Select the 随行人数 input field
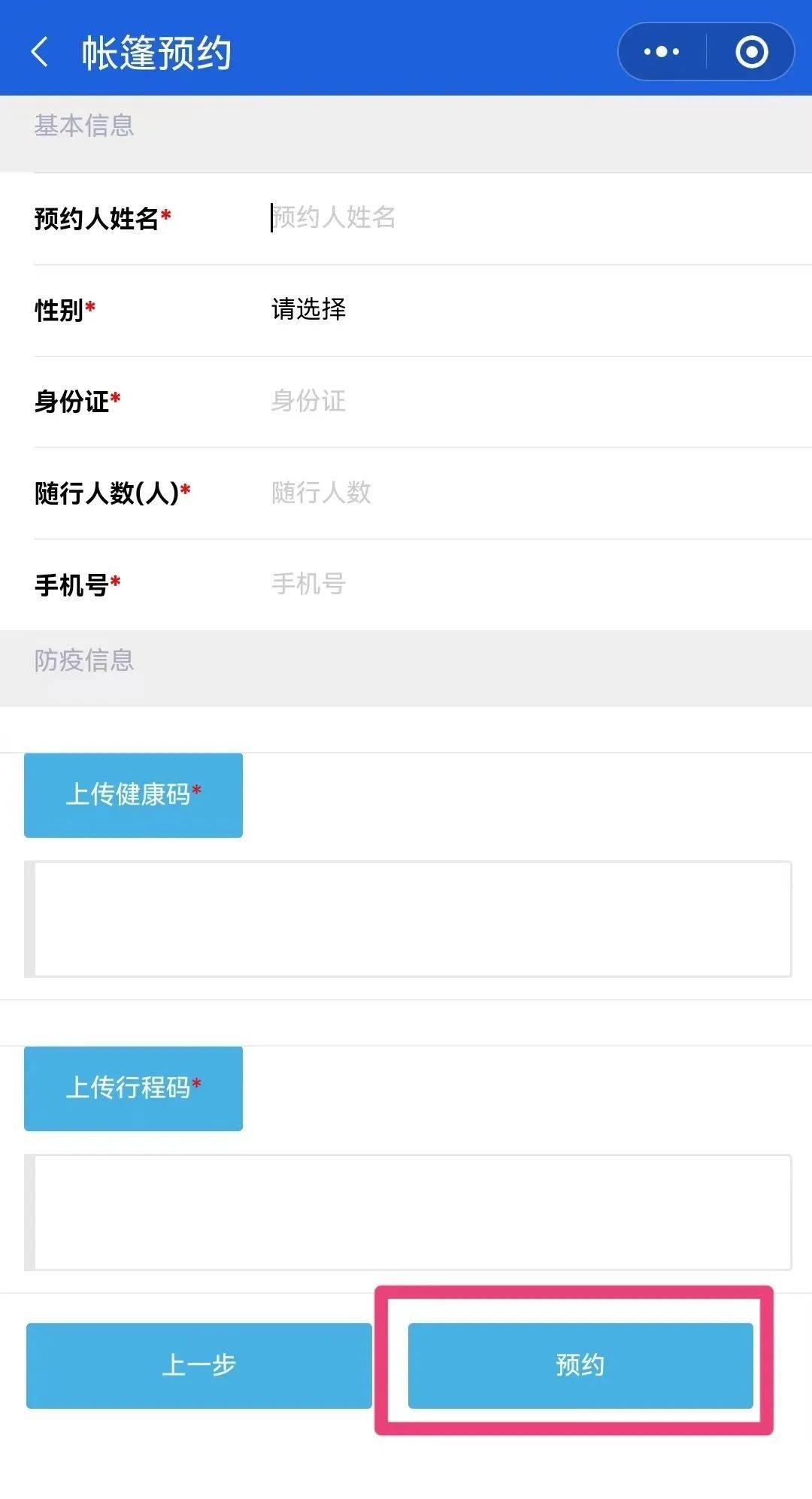812x1499 pixels. [x=526, y=493]
